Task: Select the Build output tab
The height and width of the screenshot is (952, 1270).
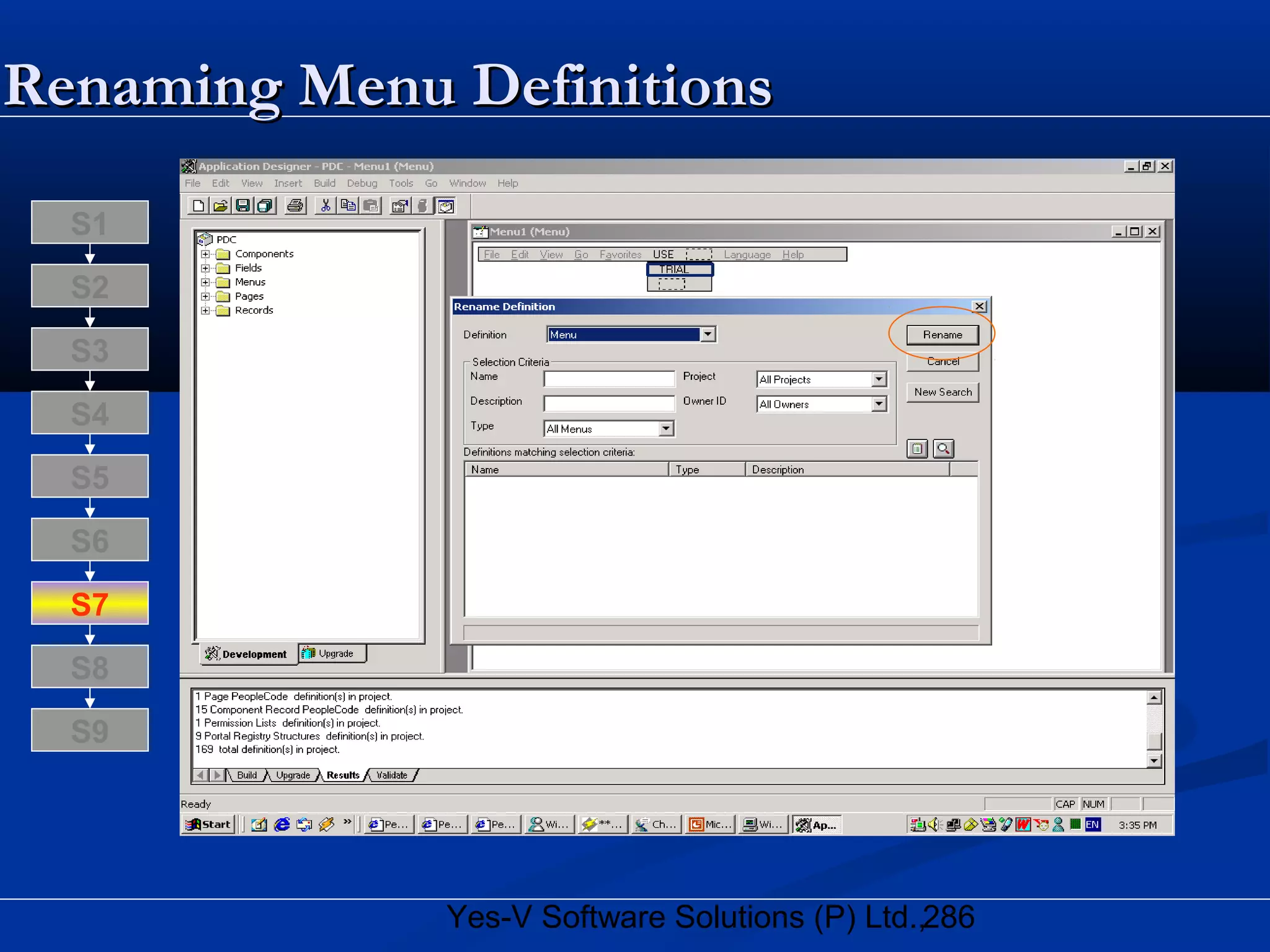Action: pos(247,775)
